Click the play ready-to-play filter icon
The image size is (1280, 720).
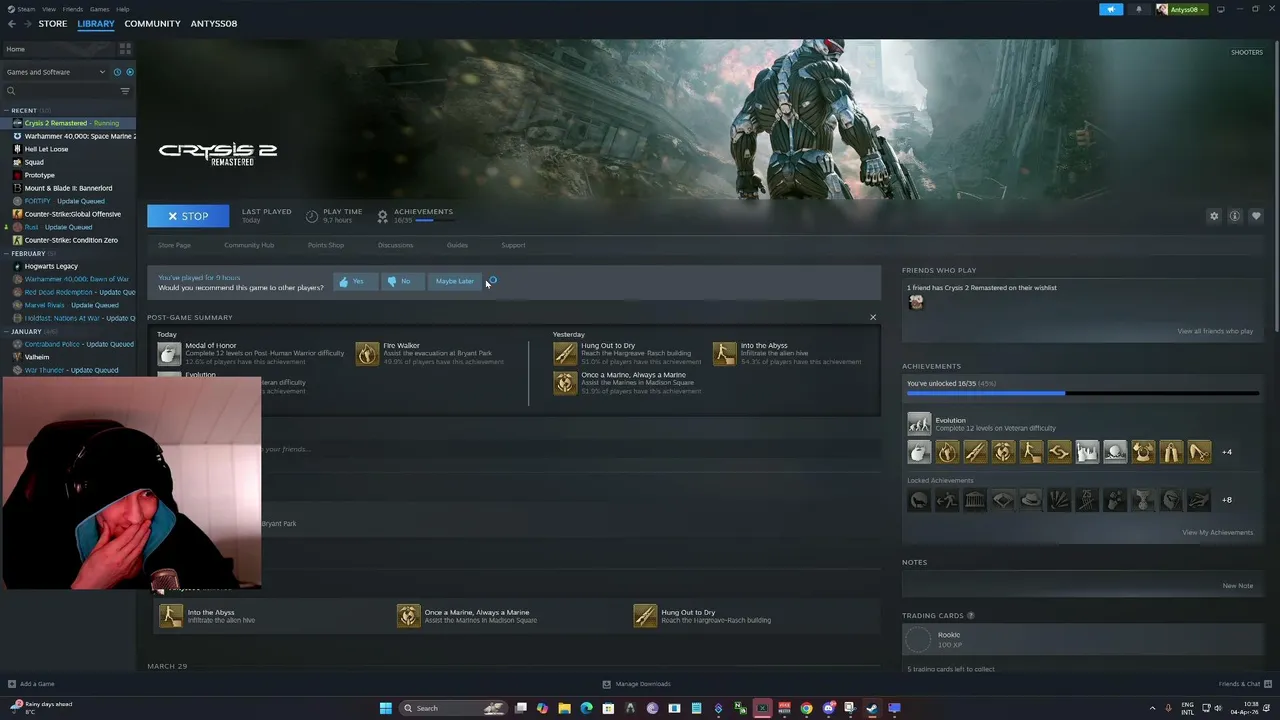129,72
